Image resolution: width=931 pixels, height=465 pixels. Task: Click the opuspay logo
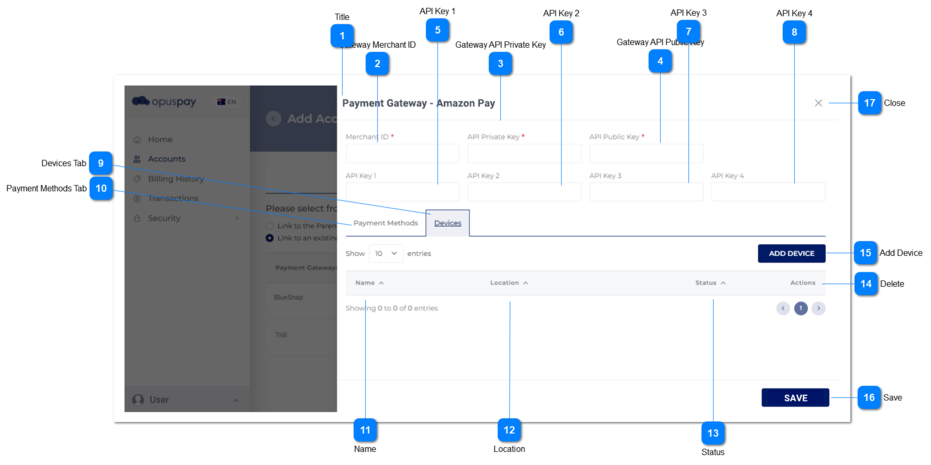point(167,101)
